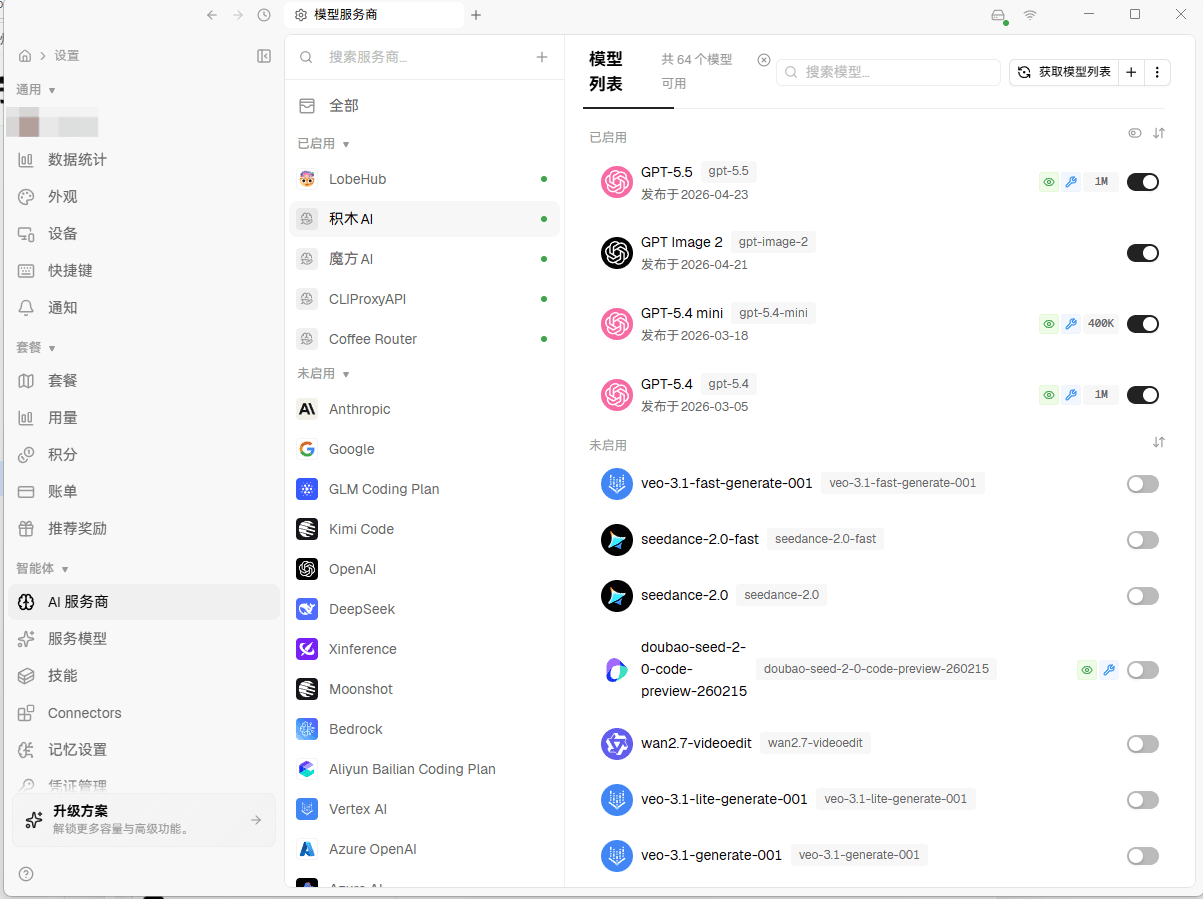Select the DeepSeek provider
Viewport: 1203px width, 899px height.
click(424, 609)
